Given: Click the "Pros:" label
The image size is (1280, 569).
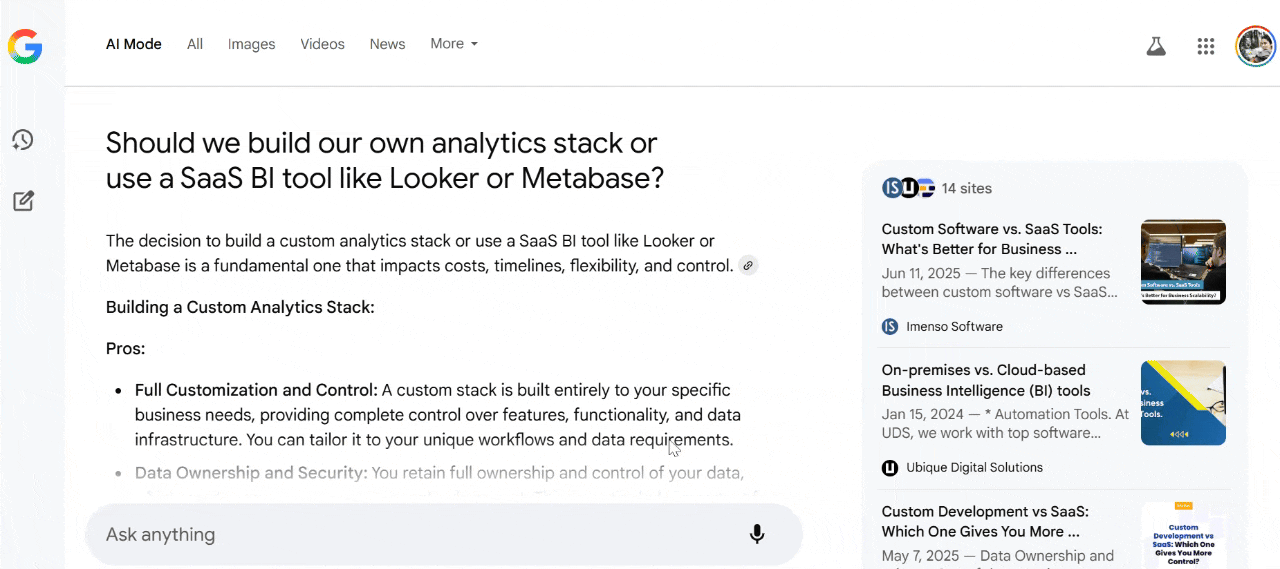Looking at the screenshot, I should 126,349.
